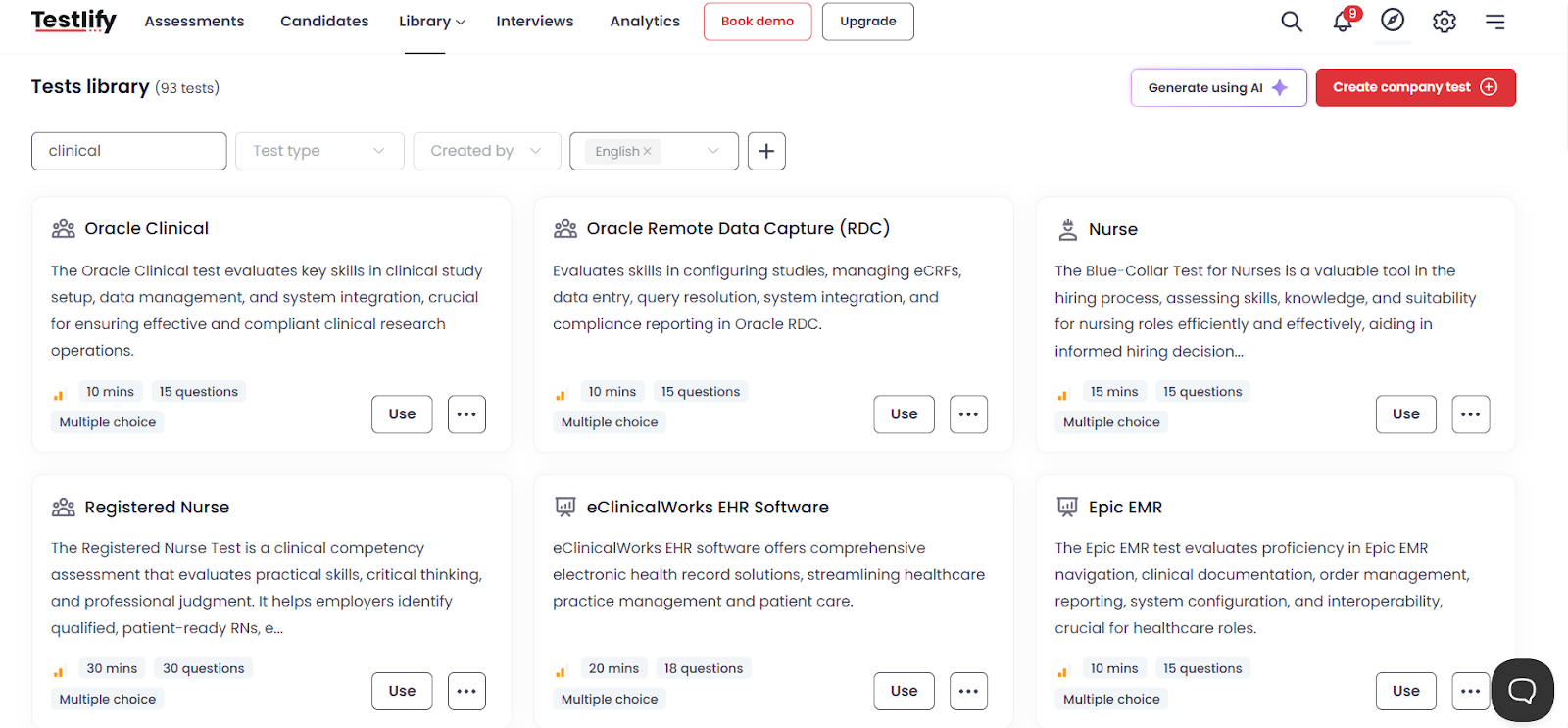Open the settings gear icon
The image size is (1568, 728).
click(x=1445, y=22)
